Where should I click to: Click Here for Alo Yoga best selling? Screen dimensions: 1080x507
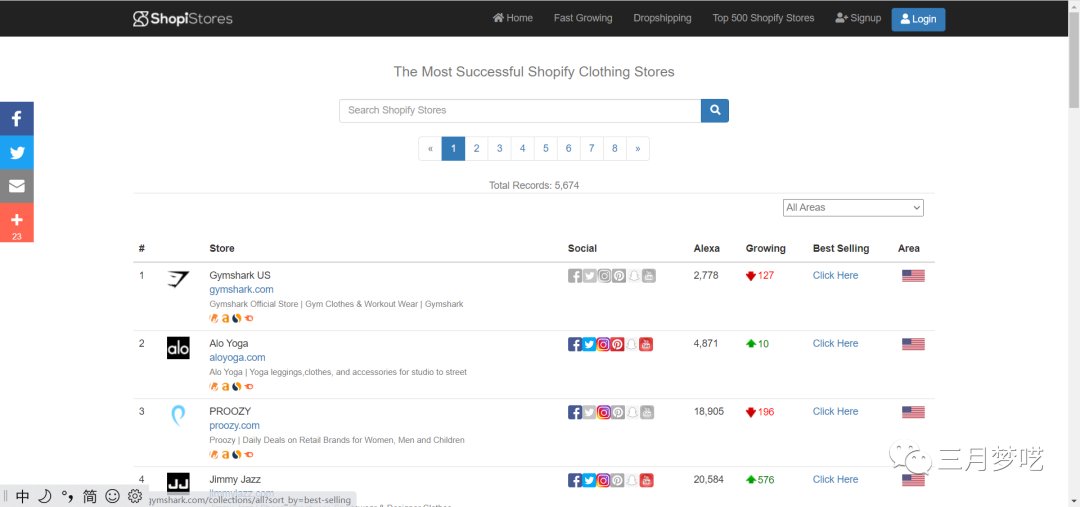coord(835,344)
